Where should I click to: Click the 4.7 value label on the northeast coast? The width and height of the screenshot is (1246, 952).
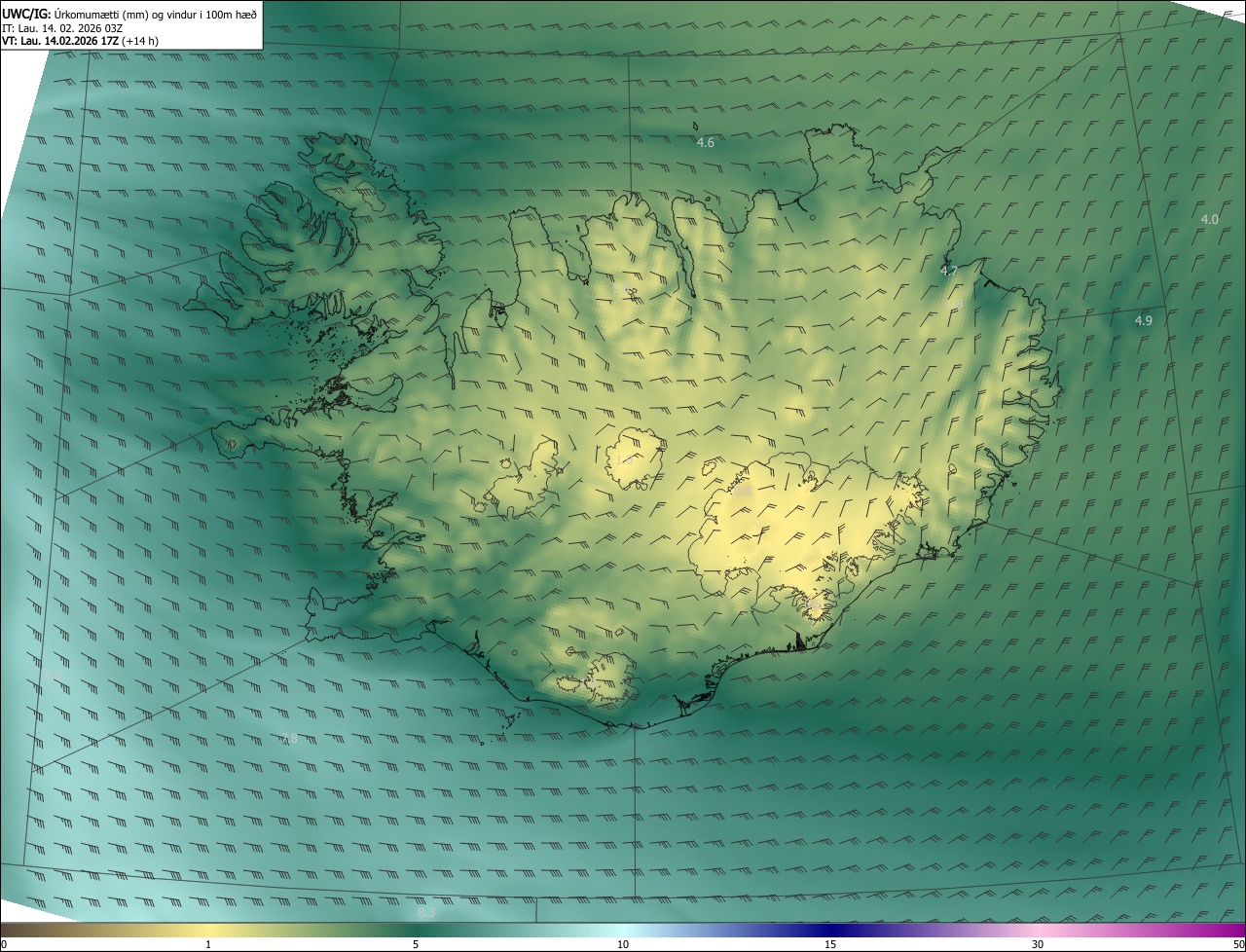pyautogui.click(x=949, y=271)
